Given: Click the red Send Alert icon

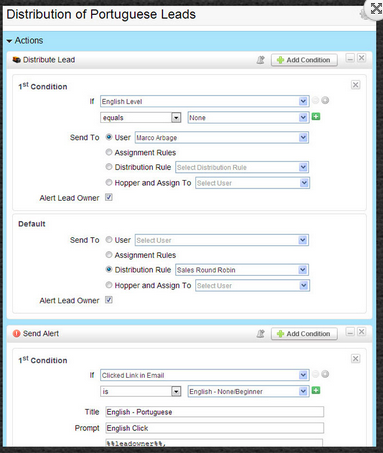Looking at the screenshot, I should click(16, 333).
